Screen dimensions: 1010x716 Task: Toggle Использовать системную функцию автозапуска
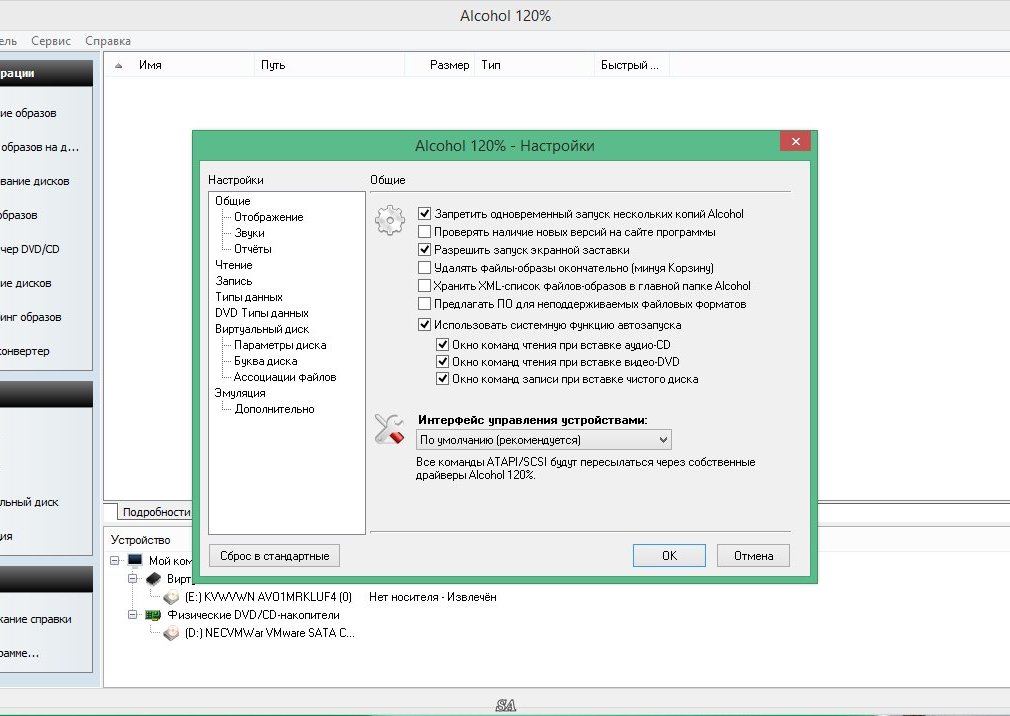pyautogui.click(x=424, y=325)
